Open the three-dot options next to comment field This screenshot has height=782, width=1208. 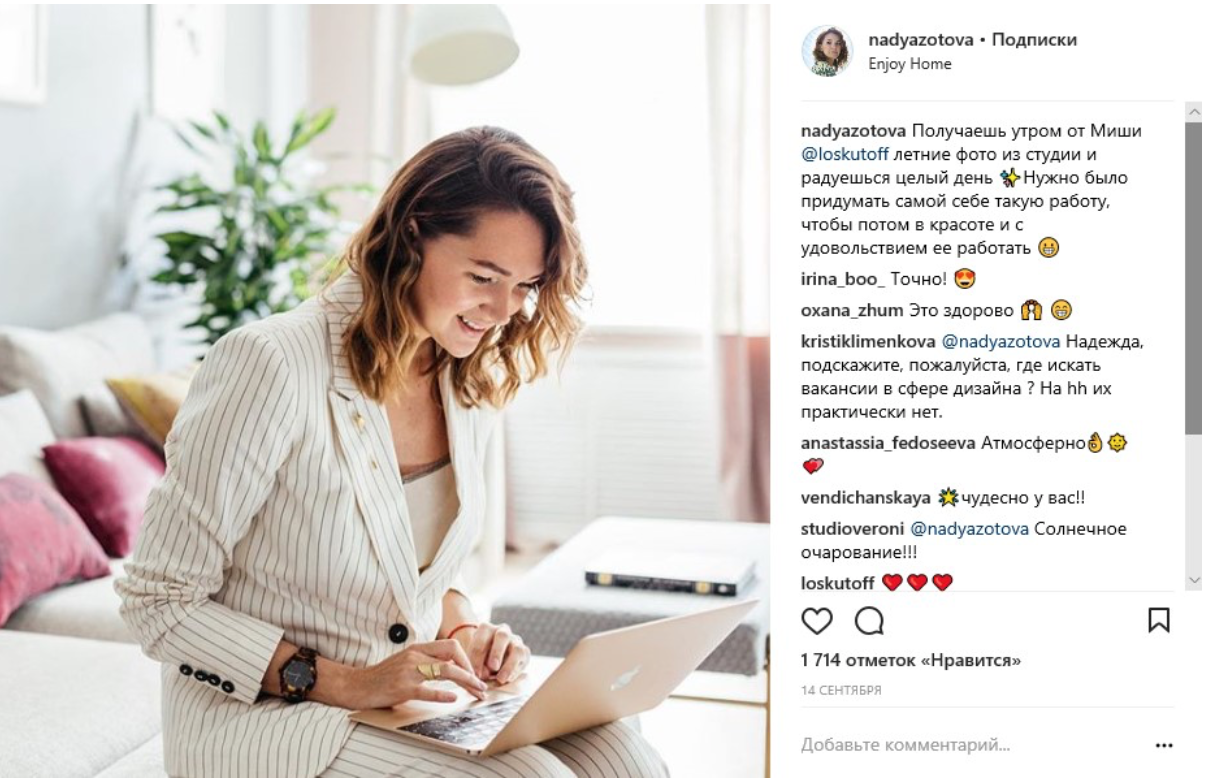(x=1162, y=745)
